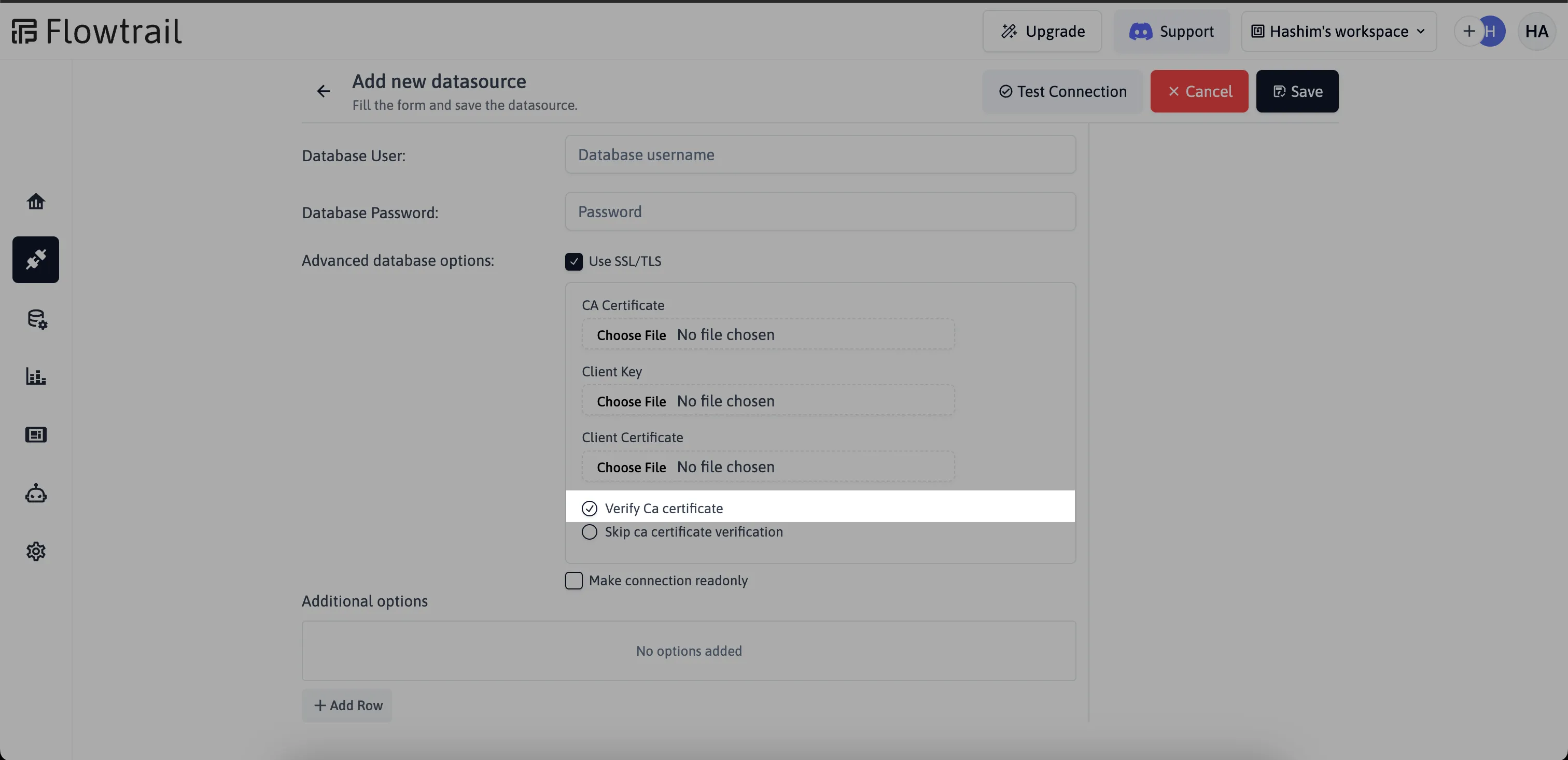Choose File for Client Key
The image size is (1568, 760).
point(631,402)
